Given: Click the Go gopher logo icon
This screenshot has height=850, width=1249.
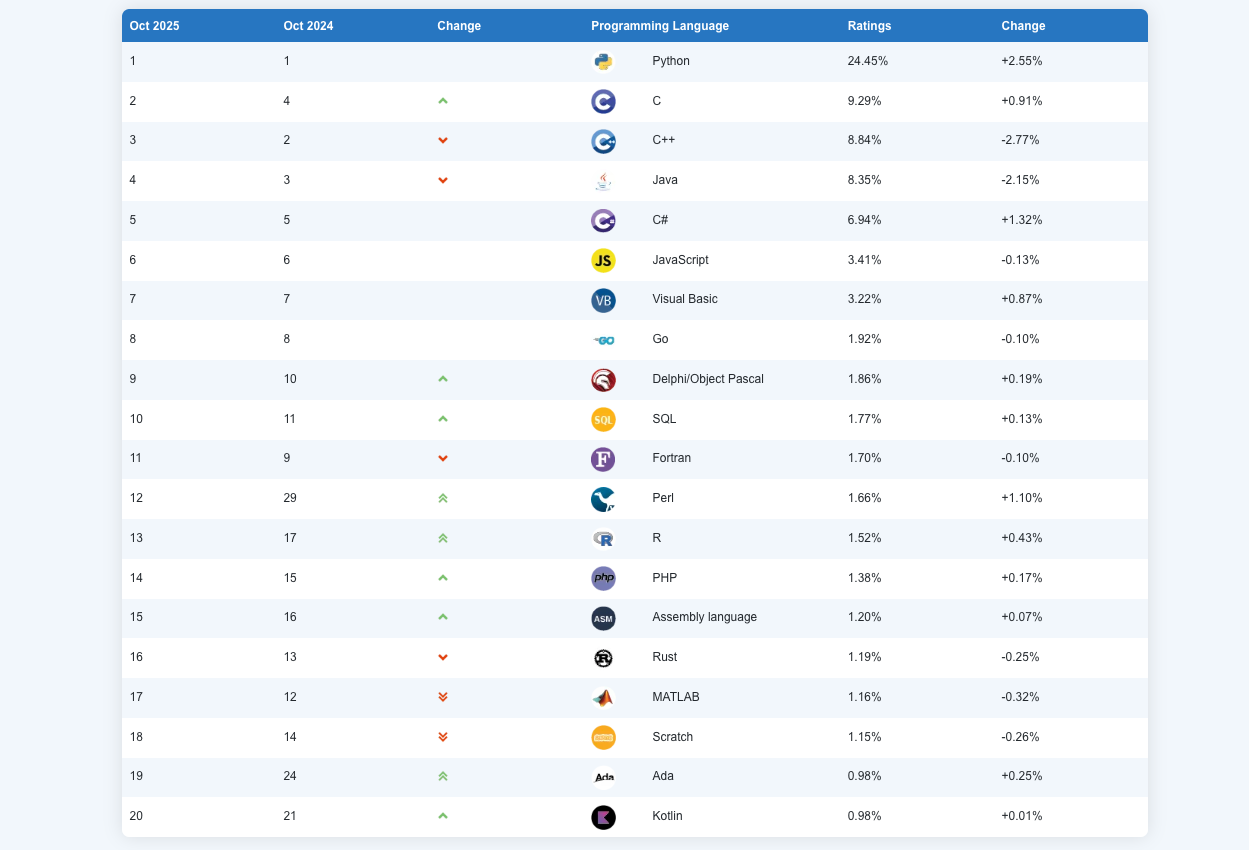Looking at the screenshot, I should [x=603, y=340].
